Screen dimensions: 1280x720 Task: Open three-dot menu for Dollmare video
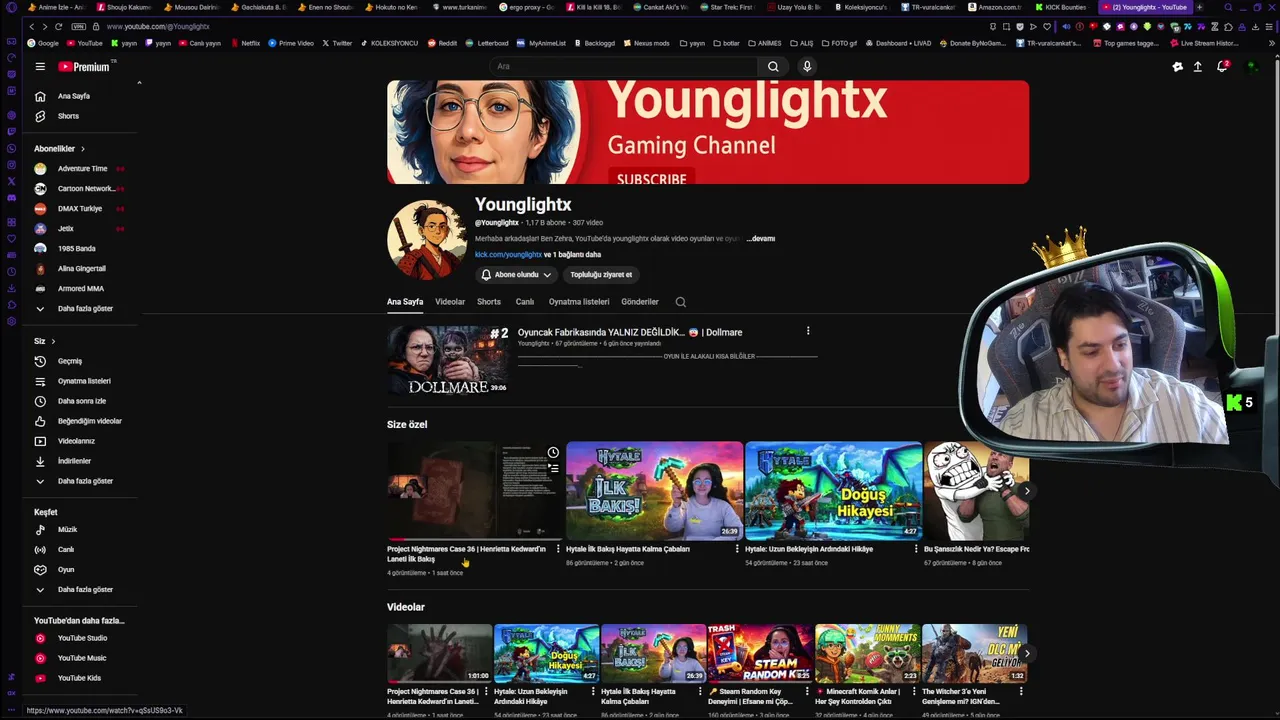pos(808,331)
